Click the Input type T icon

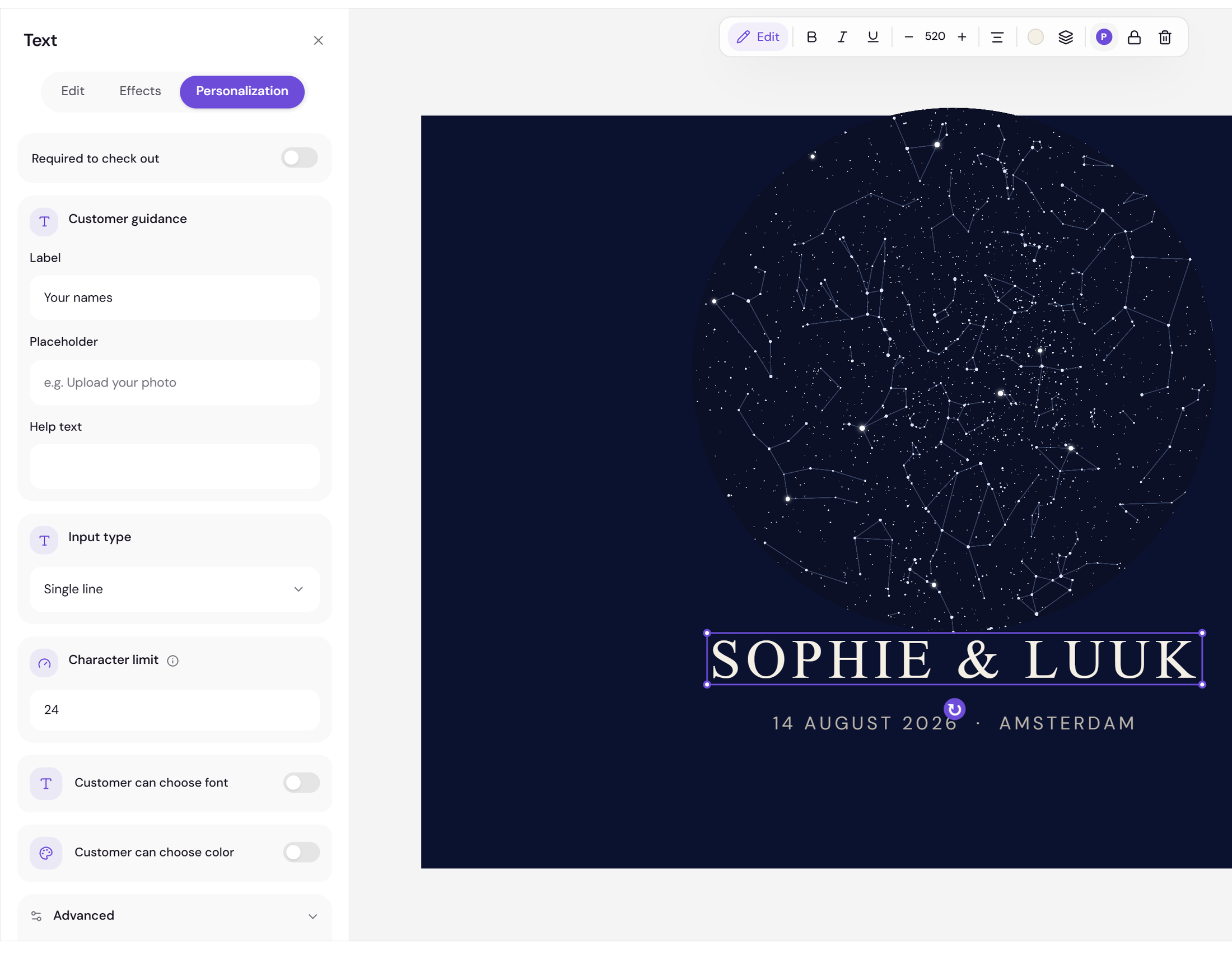44,540
